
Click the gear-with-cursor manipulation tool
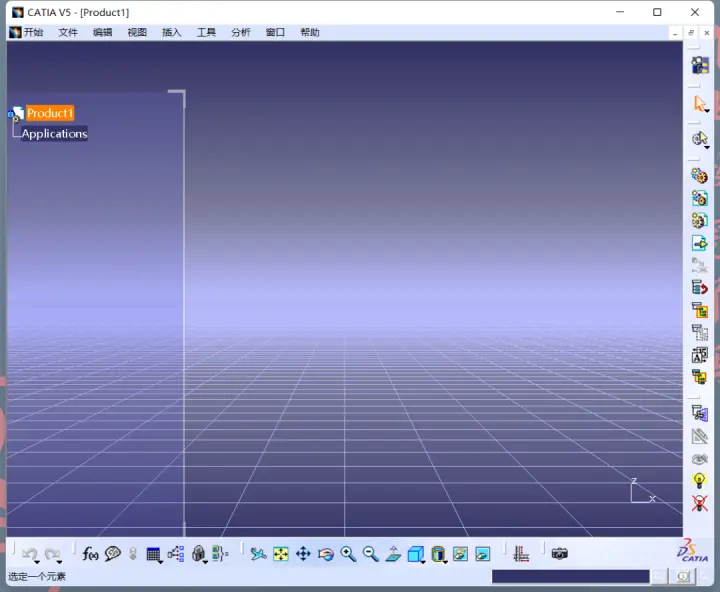[x=699, y=138]
